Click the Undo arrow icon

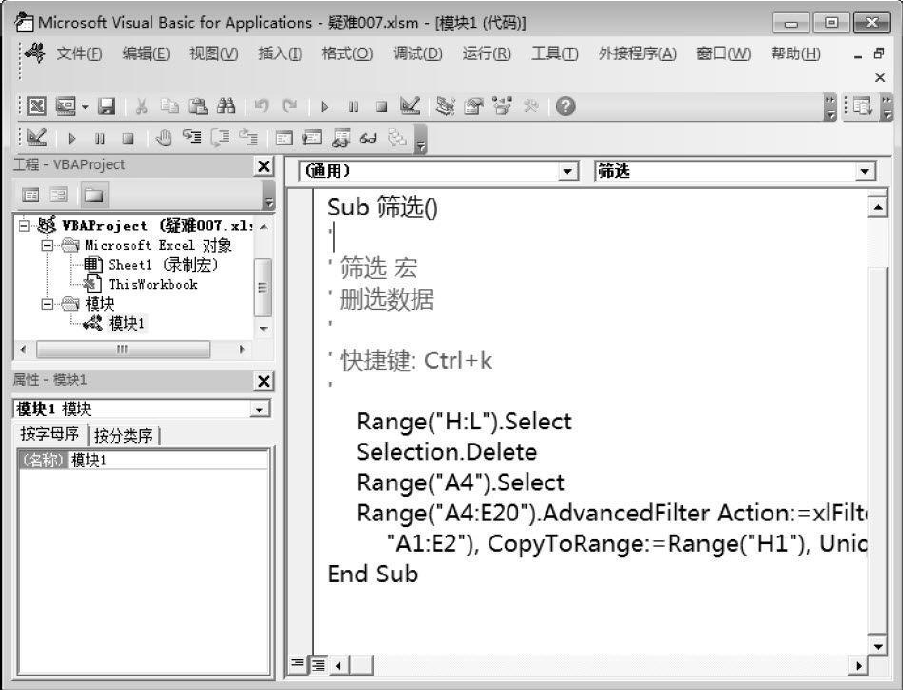[261, 106]
